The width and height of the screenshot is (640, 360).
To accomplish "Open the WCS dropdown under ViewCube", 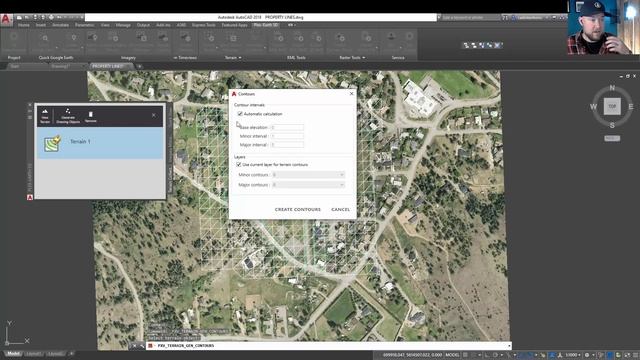I will (x=612, y=138).
